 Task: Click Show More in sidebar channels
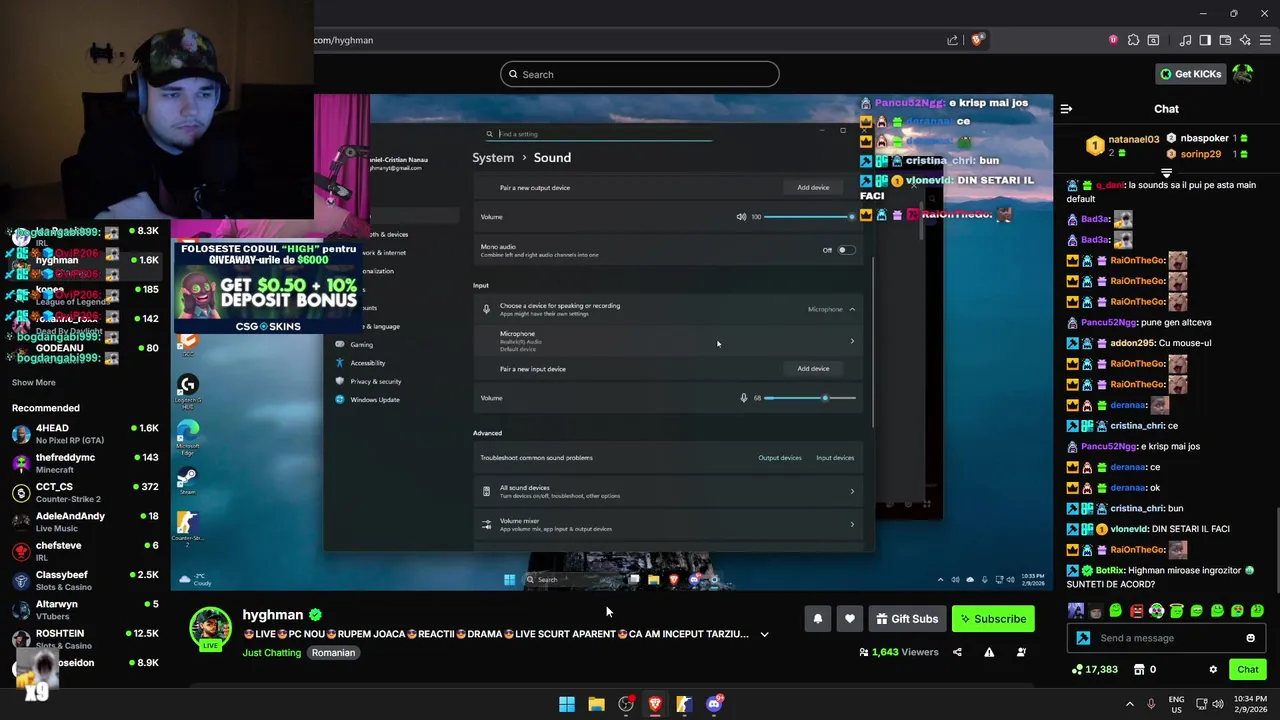pyautogui.click(x=34, y=382)
